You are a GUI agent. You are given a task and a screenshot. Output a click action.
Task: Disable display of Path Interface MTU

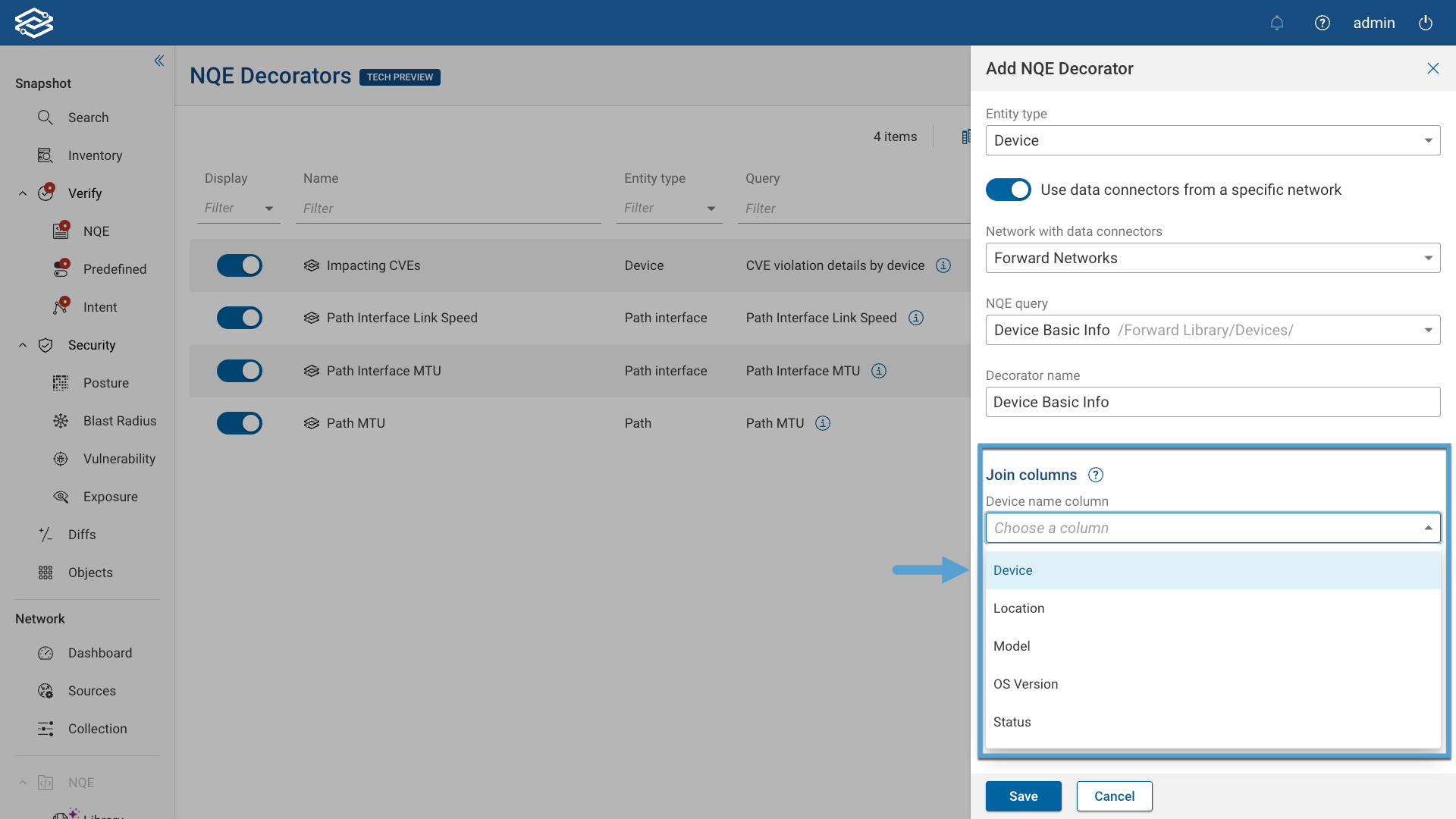pyautogui.click(x=240, y=371)
